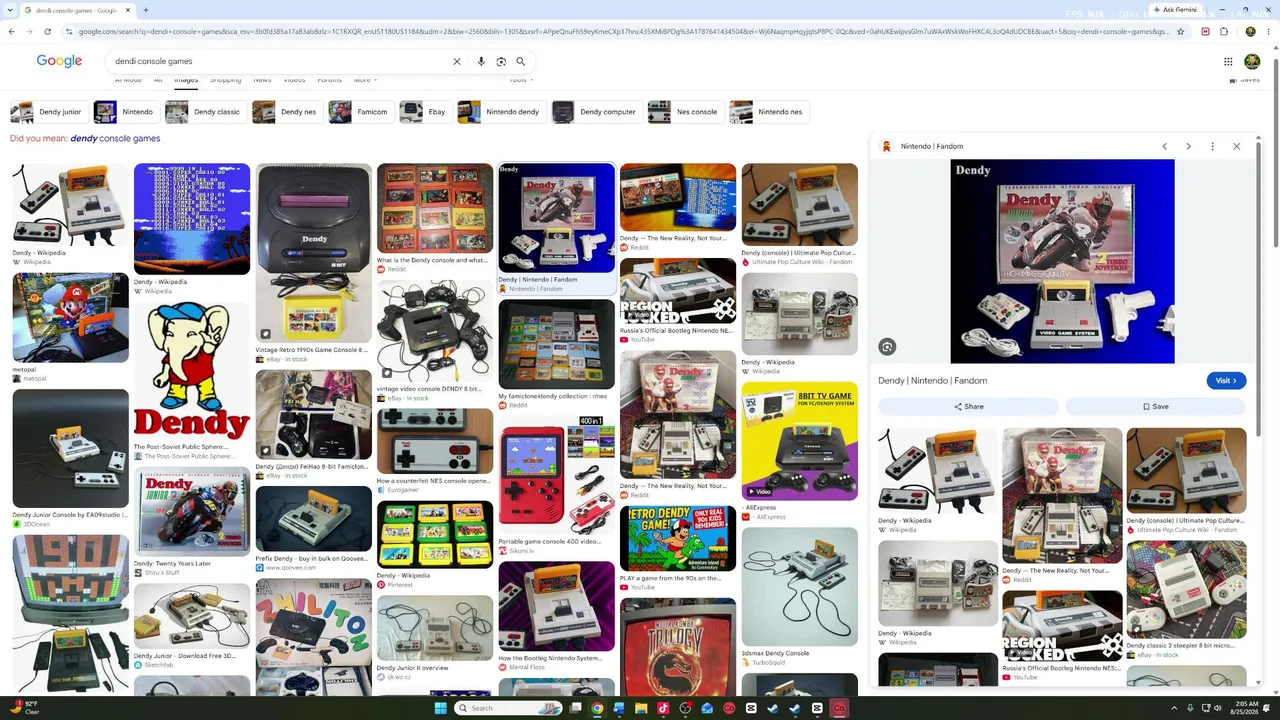Open the preview panel three-dot menu

(1212, 146)
